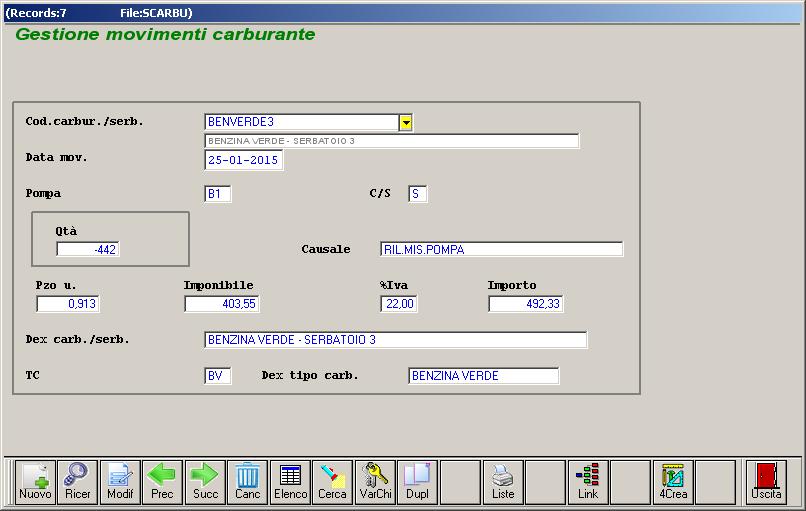This screenshot has width=806, height=511.
Task: Click the Records:7 title bar text
Action: [x=36, y=13]
